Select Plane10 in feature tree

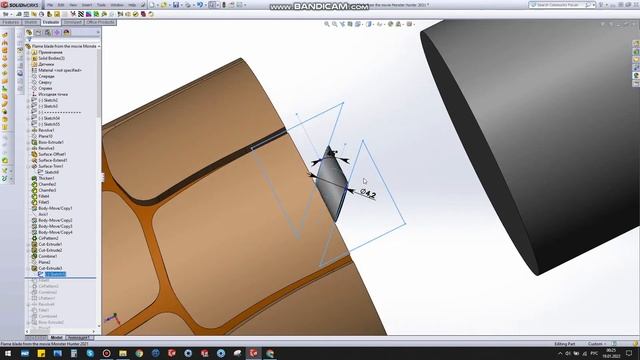45,136
